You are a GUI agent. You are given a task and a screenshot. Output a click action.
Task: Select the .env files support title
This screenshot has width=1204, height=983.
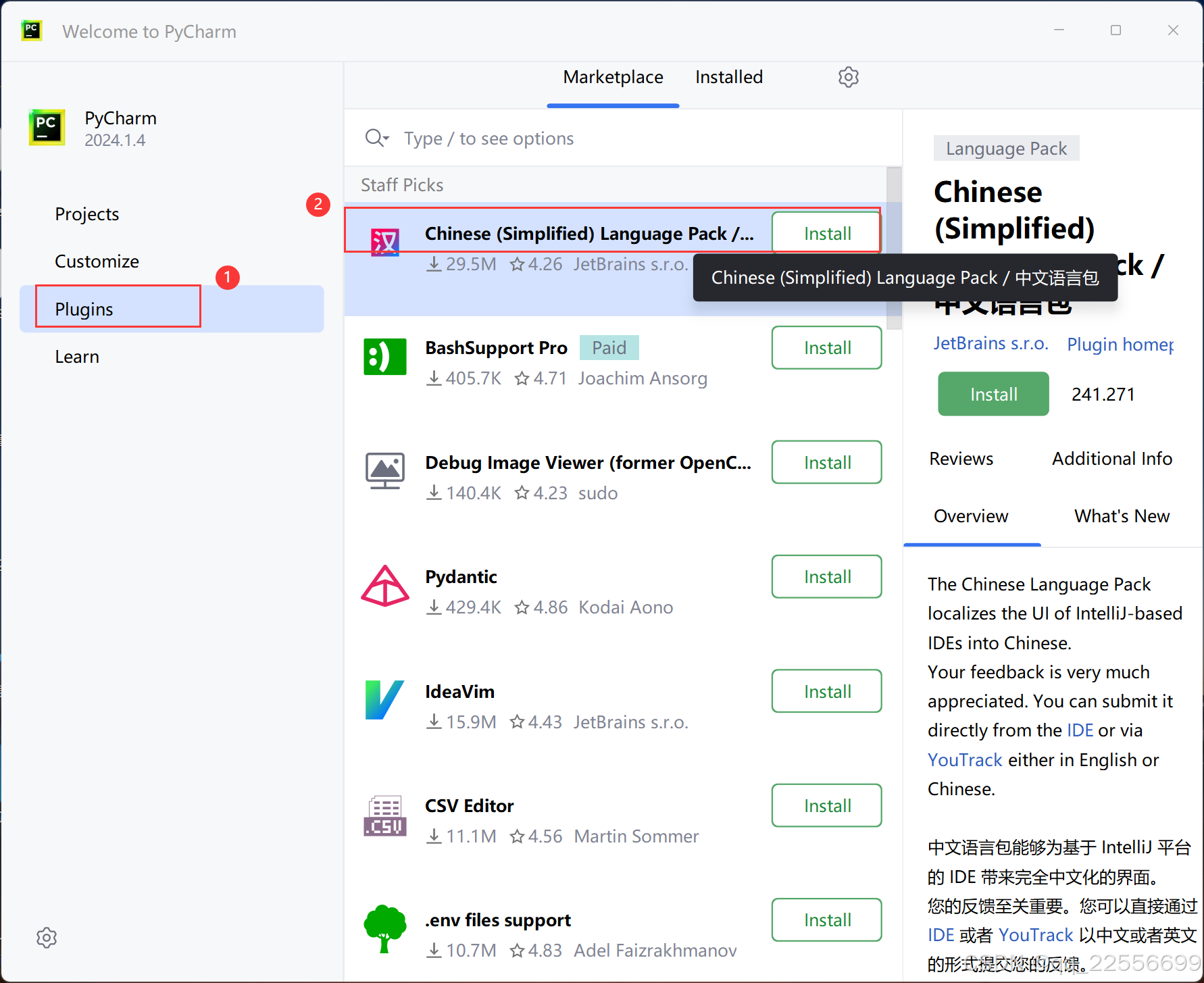(497, 920)
